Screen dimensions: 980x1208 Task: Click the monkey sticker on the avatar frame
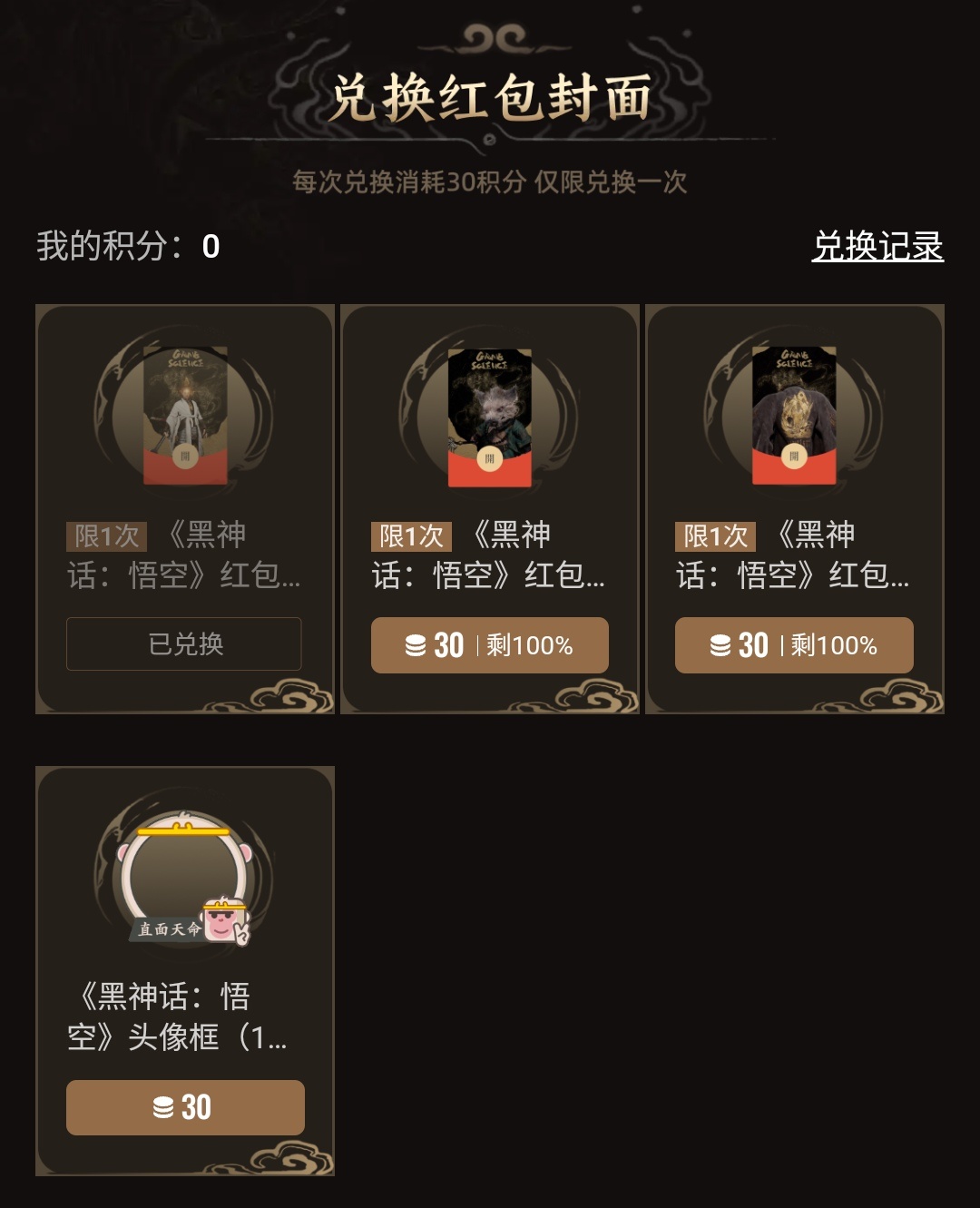[226, 921]
